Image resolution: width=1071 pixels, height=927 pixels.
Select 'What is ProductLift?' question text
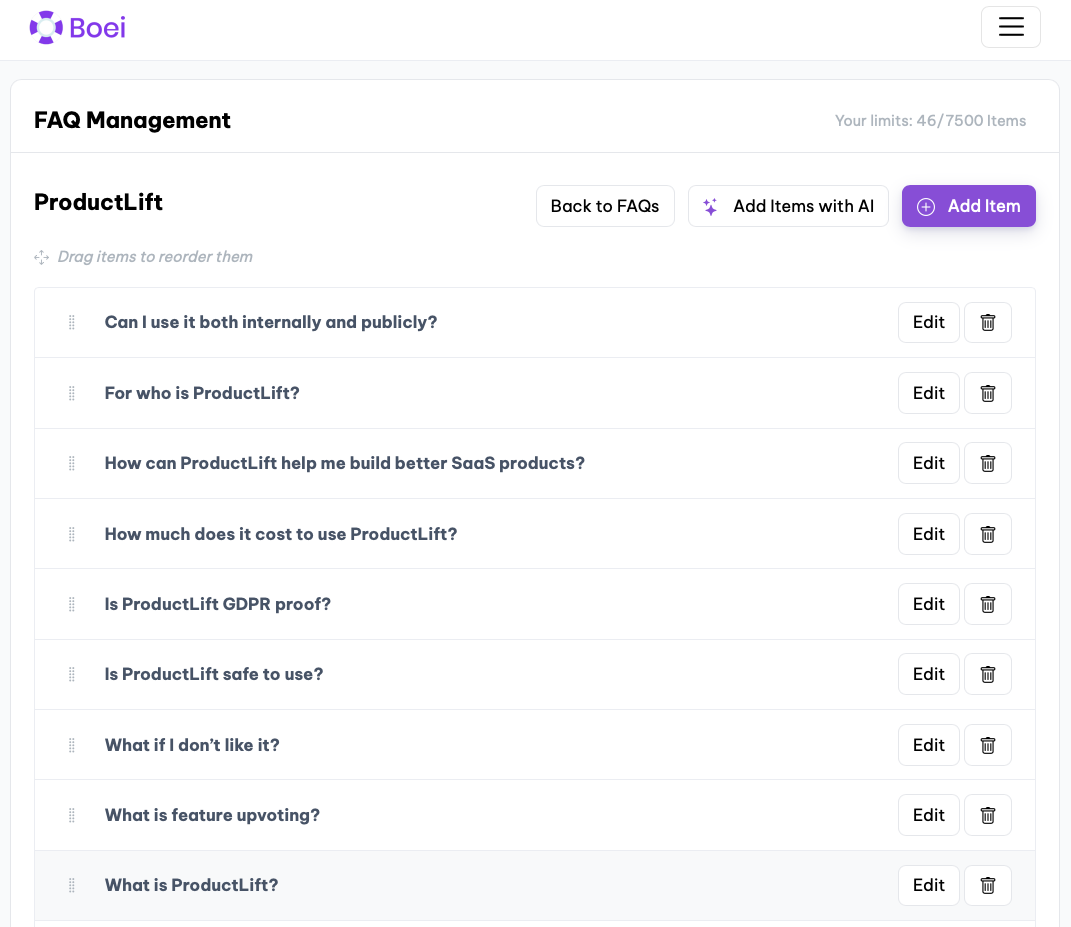[x=191, y=885]
